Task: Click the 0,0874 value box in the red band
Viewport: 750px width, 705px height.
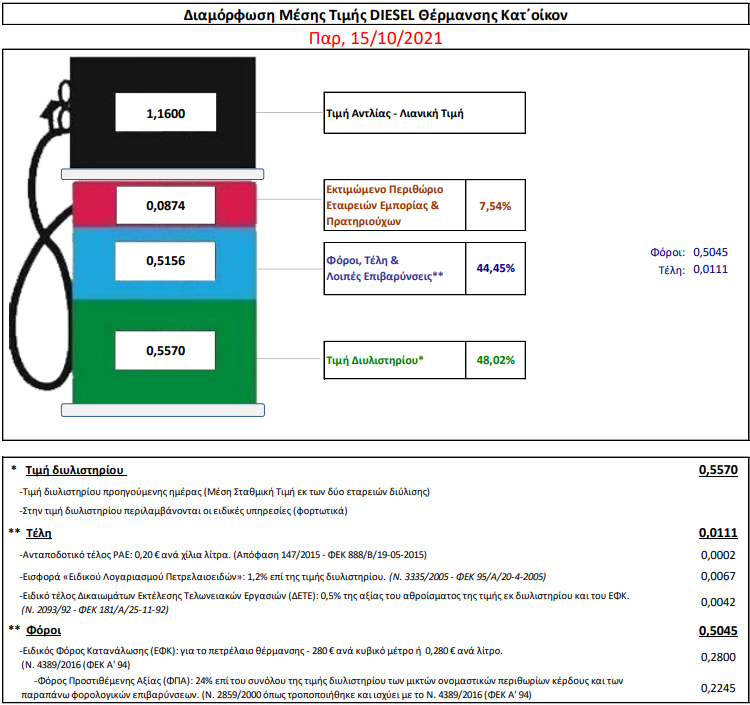Action: pos(164,206)
